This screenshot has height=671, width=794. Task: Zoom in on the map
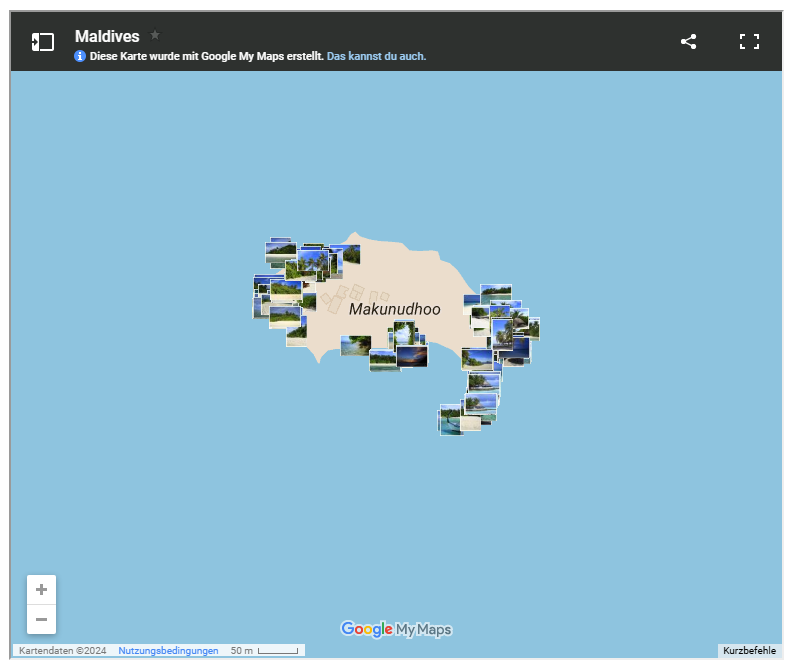(x=41, y=590)
